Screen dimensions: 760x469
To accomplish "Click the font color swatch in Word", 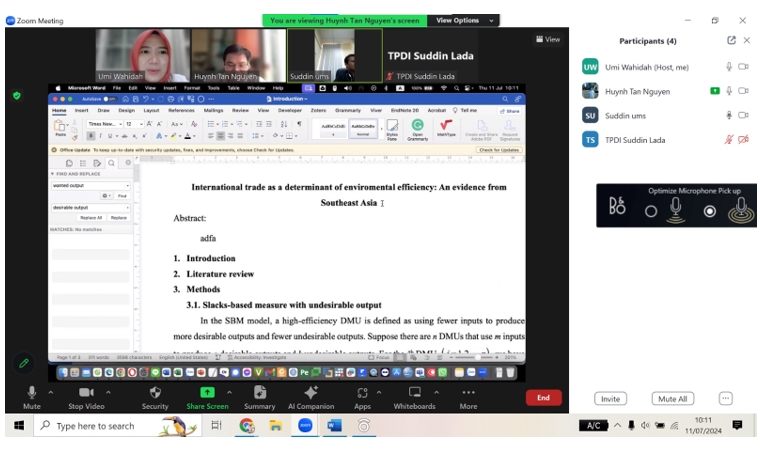I will click(188, 136).
